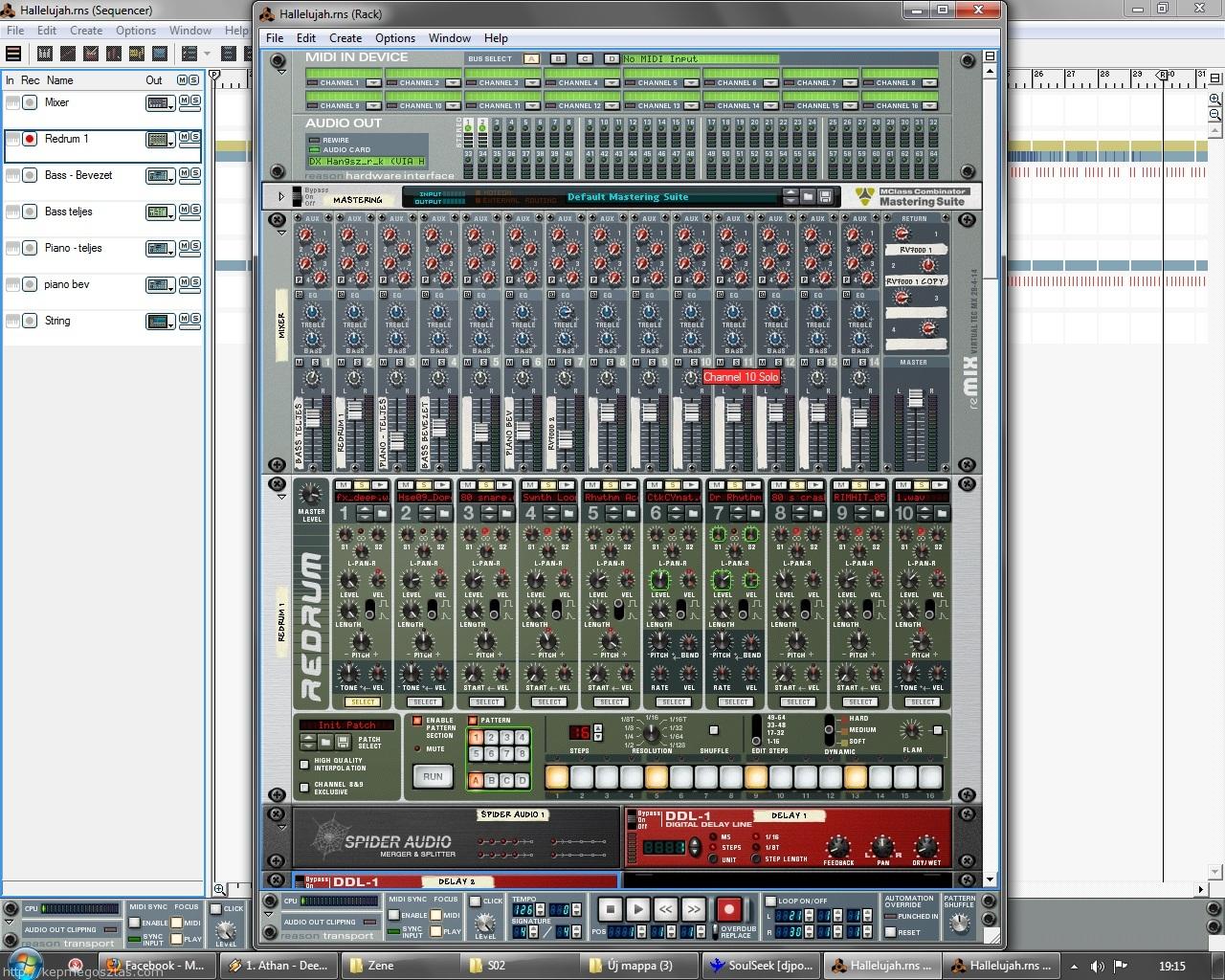The height and width of the screenshot is (980, 1225).
Task: Enable Channel 8&9 Exclusive
Action: point(304,788)
